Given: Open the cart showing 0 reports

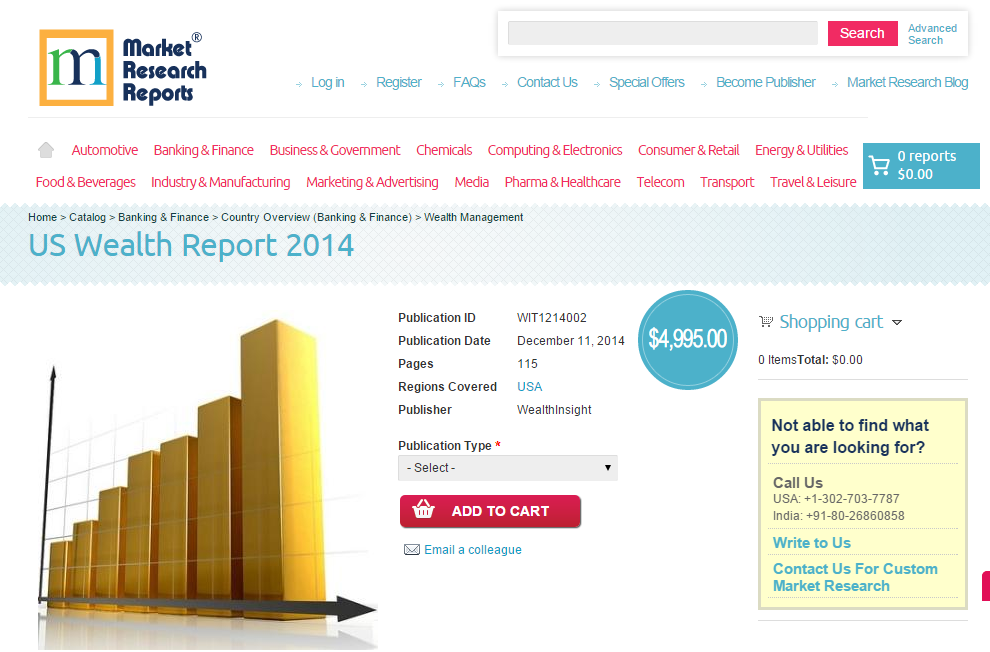Looking at the screenshot, I should pos(920,166).
